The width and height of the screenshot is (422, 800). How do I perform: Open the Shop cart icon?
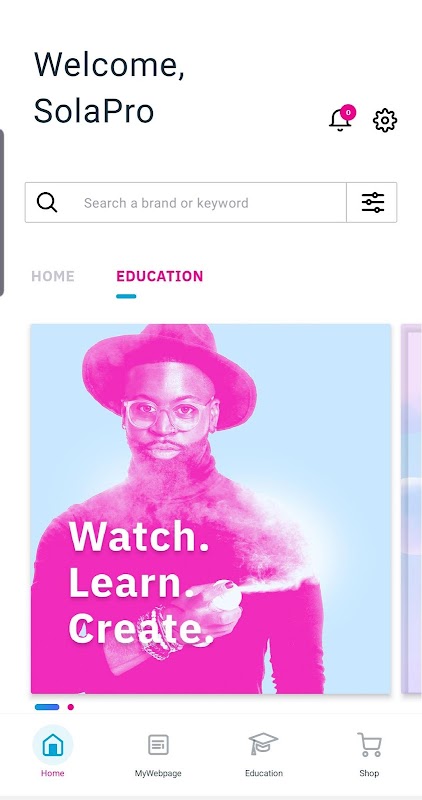(x=369, y=744)
